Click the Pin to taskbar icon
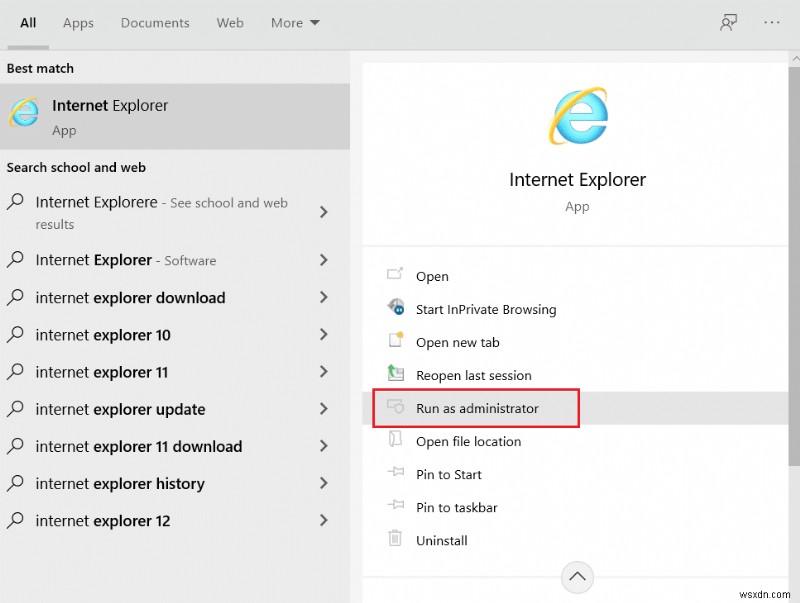Viewport: 800px width, 603px height. click(x=396, y=507)
